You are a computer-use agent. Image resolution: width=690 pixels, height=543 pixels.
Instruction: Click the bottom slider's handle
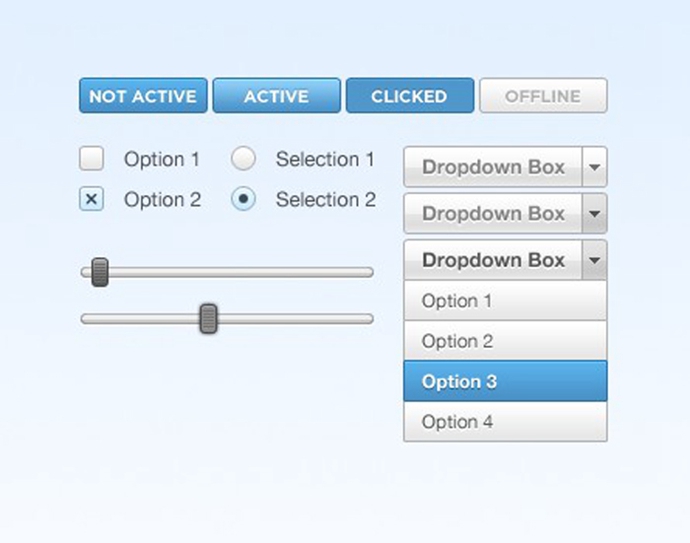[208, 318]
